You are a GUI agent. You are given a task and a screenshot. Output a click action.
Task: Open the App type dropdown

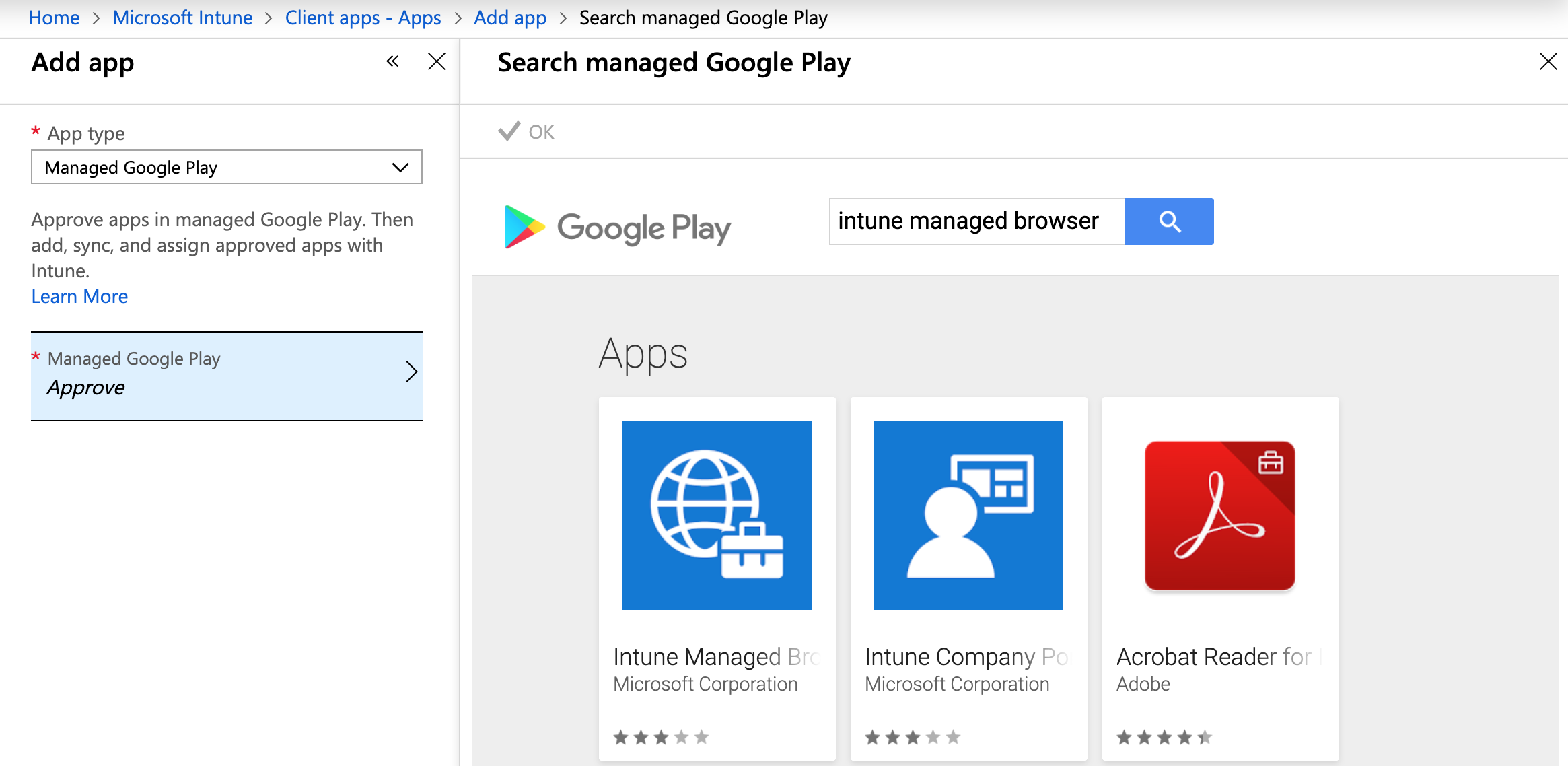point(227,167)
